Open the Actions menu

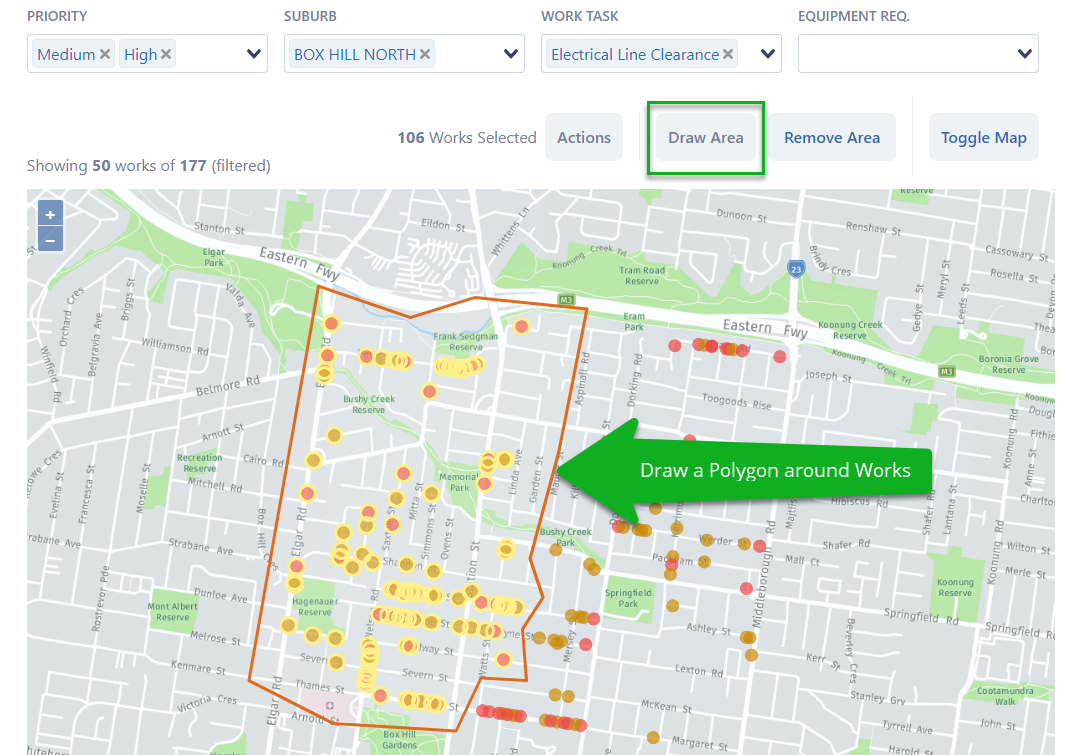tap(583, 138)
